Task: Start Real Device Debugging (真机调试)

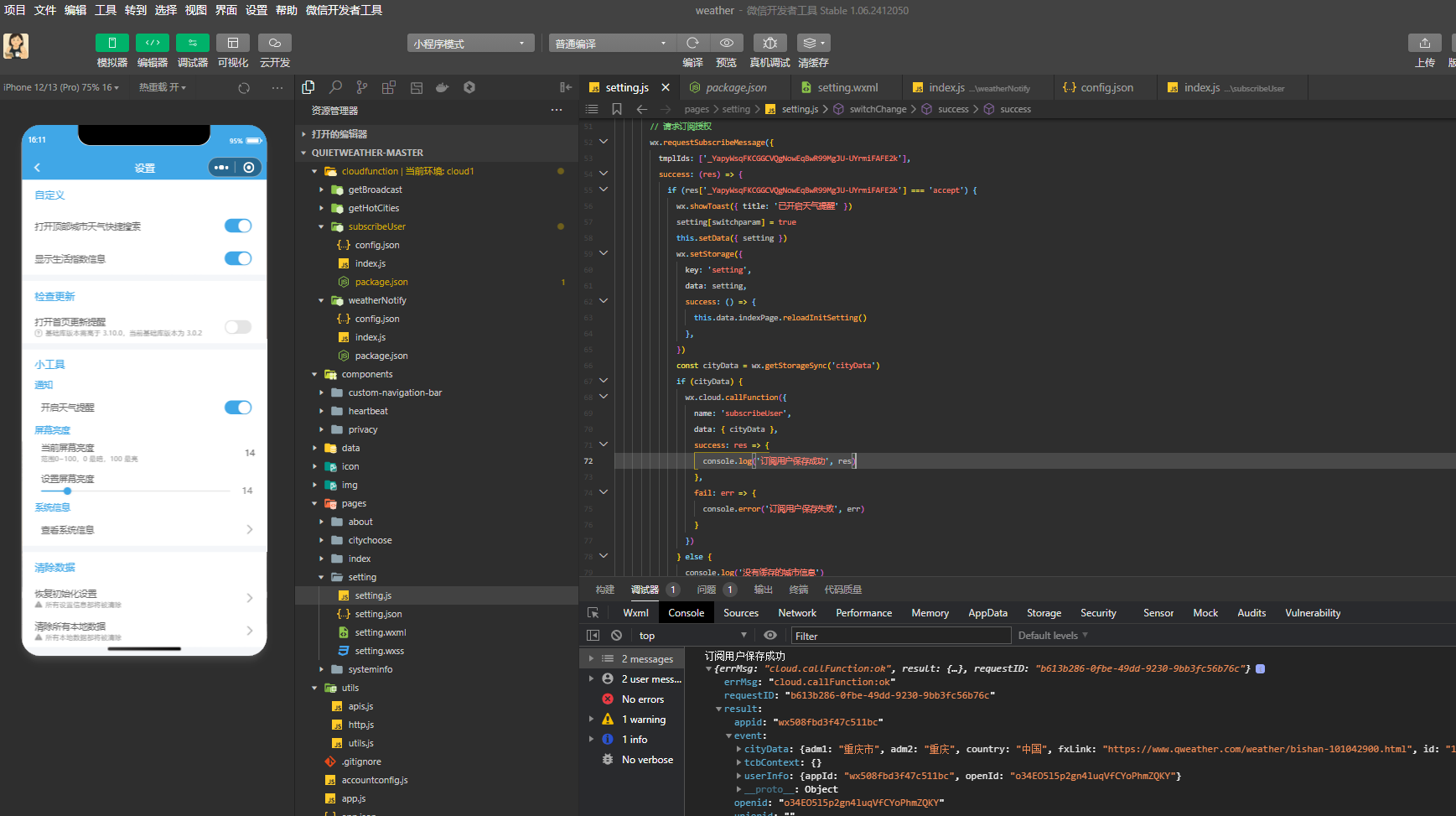Action: [x=769, y=43]
